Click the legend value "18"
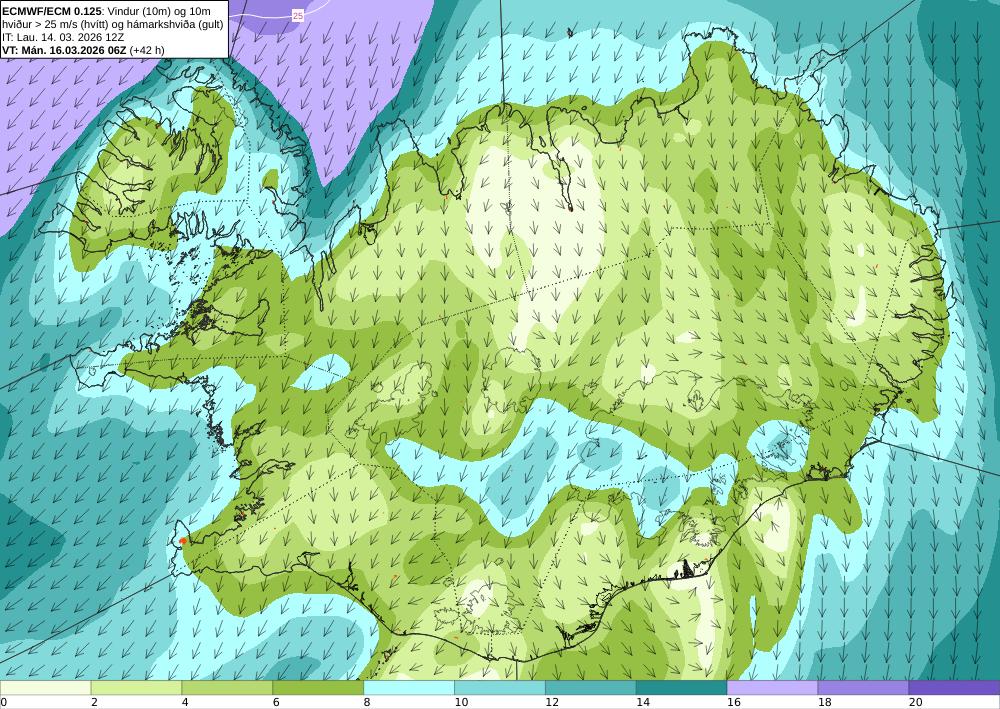Image resolution: width=1000 pixels, height=709 pixels. [x=825, y=702]
